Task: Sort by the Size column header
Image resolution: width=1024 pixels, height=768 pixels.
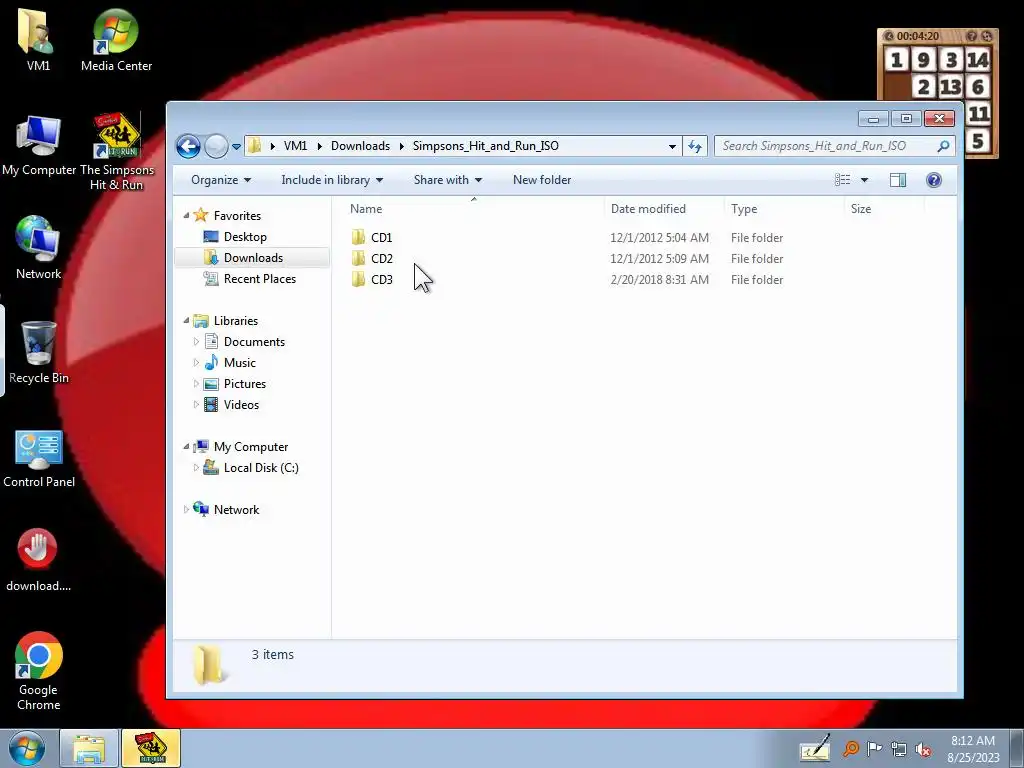Action: click(884, 209)
